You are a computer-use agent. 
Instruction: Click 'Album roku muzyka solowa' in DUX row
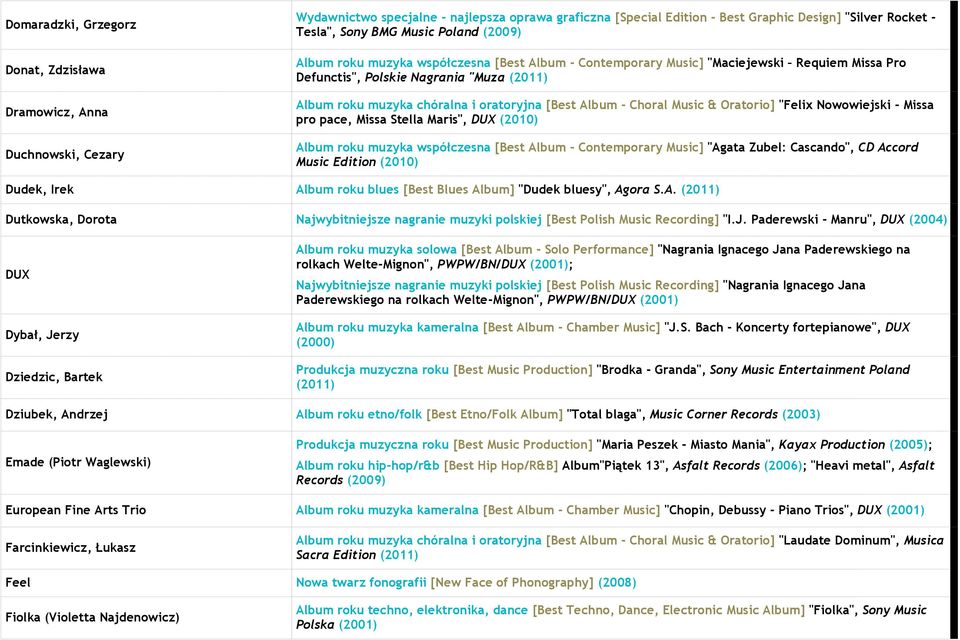coord(376,249)
